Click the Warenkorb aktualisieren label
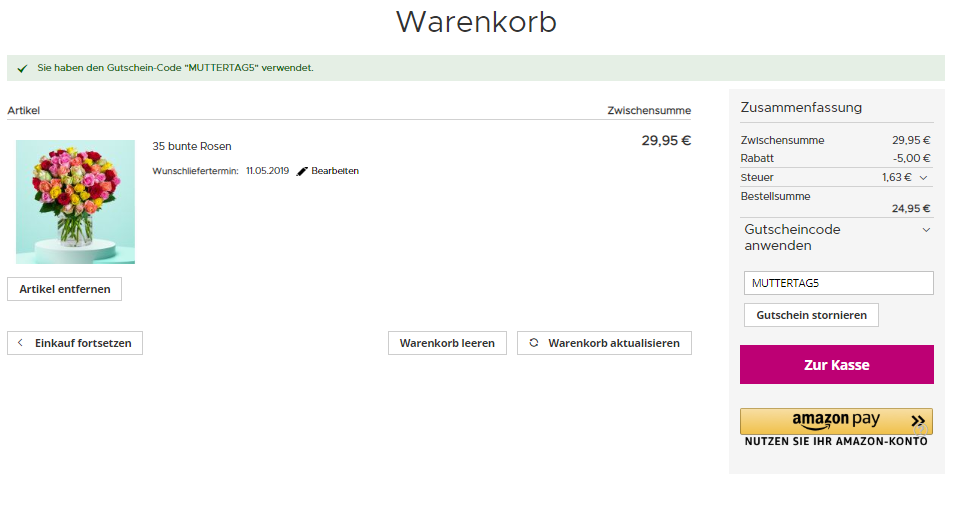The width and height of the screenshot is (970, 511). [613, 343]
